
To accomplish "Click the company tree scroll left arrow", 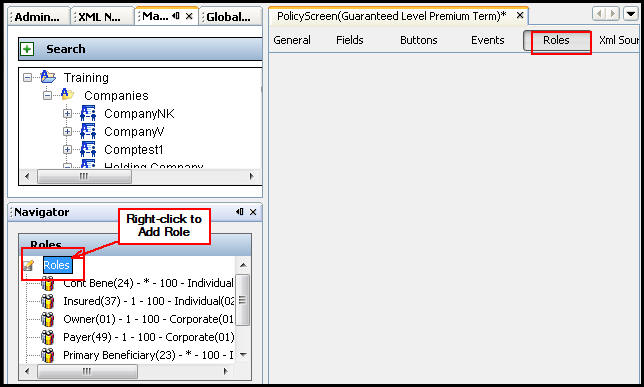I will point(27,176).
